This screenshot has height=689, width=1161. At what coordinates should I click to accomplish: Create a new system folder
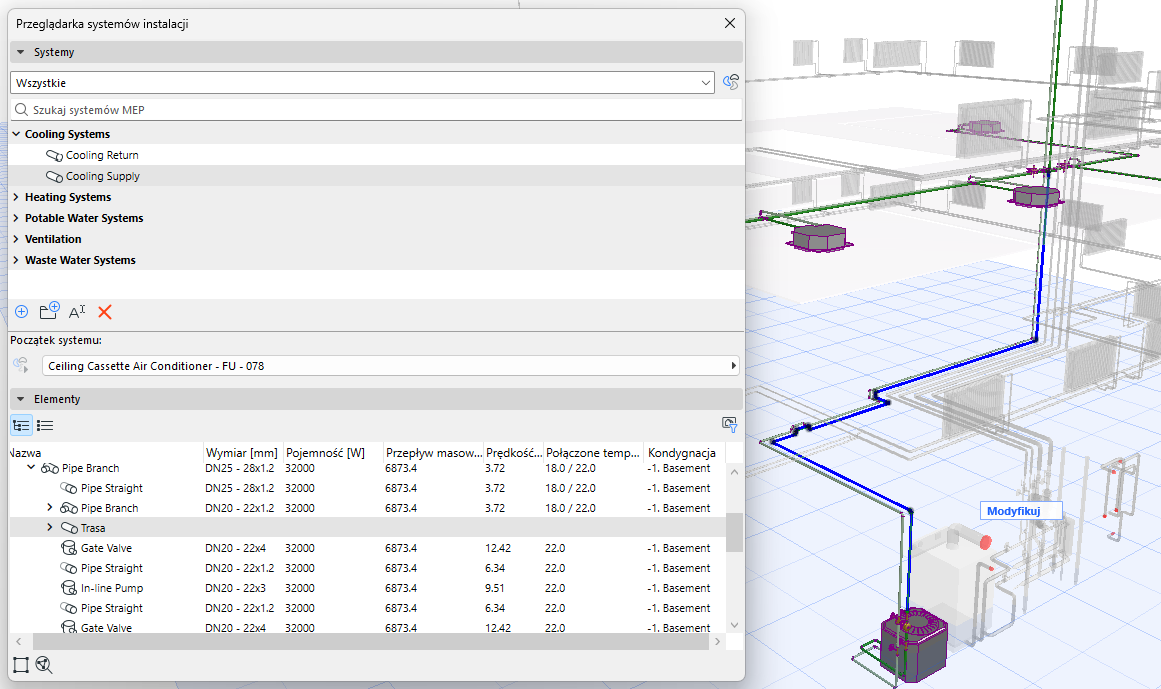(x=50, y=311)
